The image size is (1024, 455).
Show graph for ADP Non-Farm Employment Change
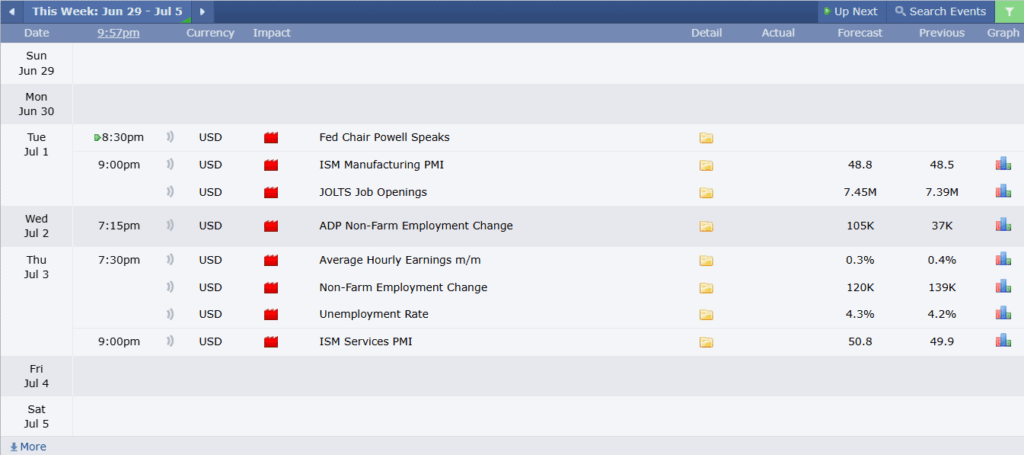(1003, 225)
